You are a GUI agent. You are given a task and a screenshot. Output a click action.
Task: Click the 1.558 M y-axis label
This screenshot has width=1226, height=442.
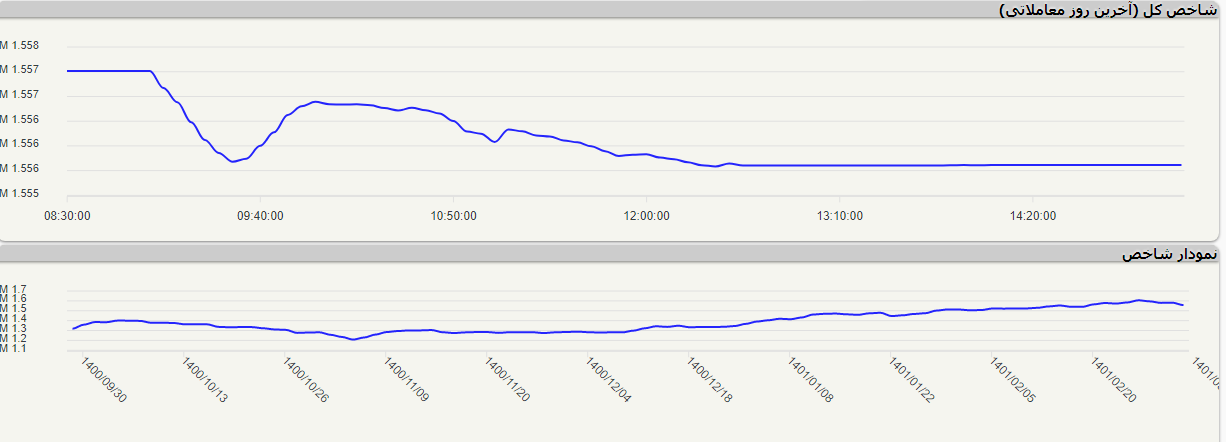(x=20, y=46)
